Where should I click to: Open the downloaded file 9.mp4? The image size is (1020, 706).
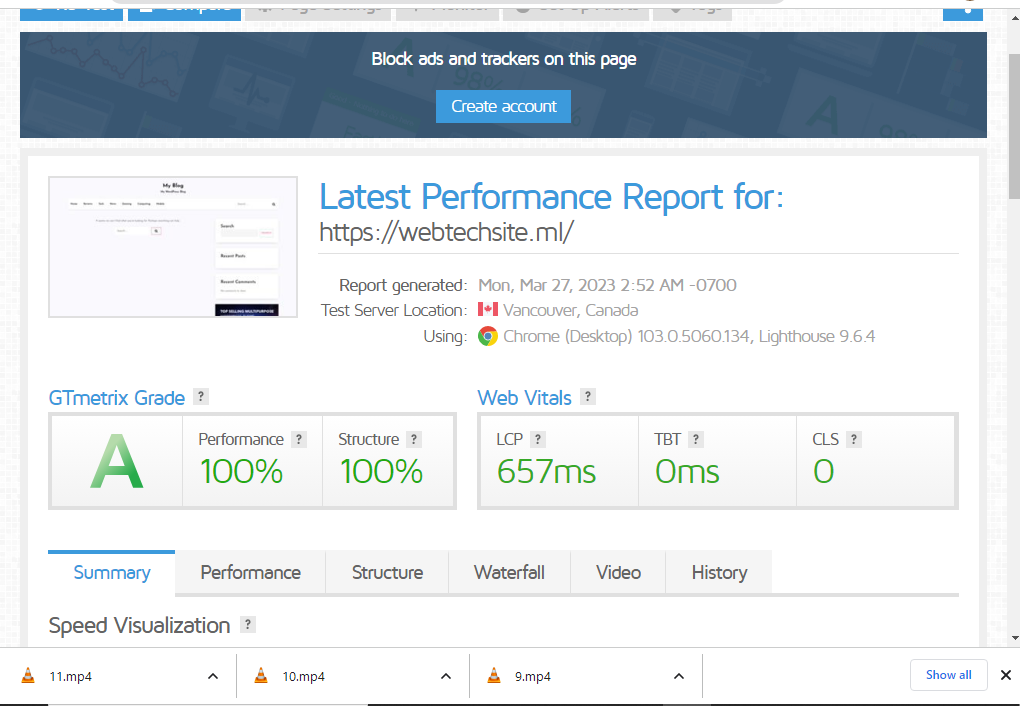533,677
